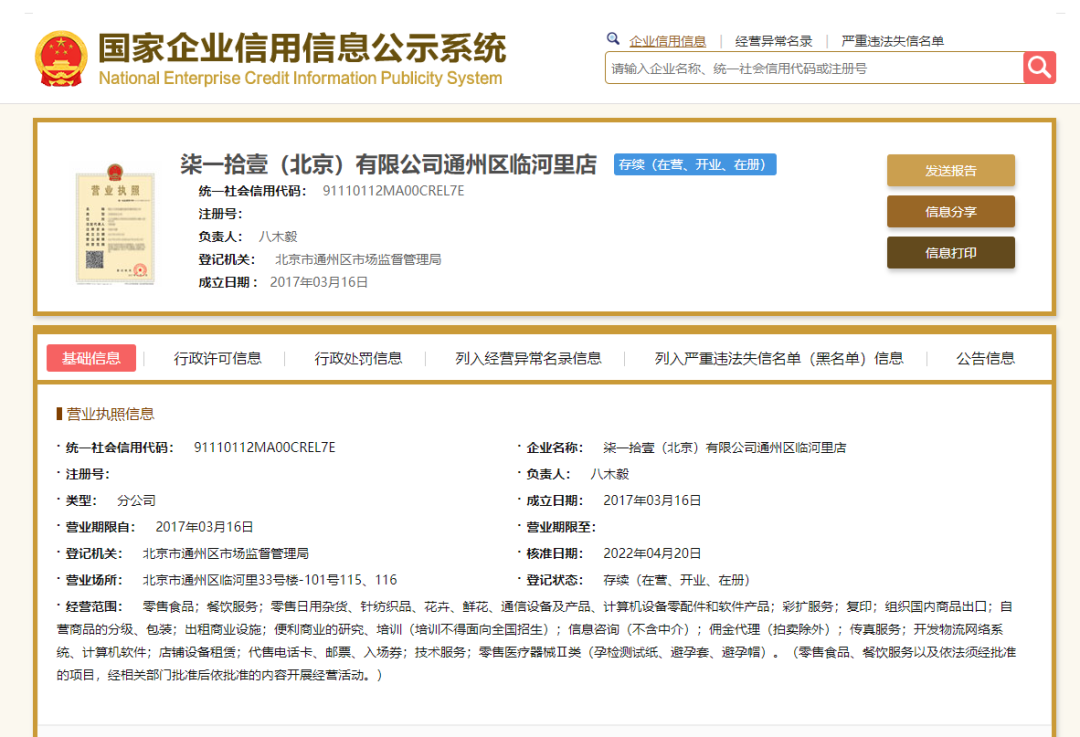The image size is (1080, 737).
Task: Click the 国家企业信用信息公示系统 site title
Action: (302, 48)
